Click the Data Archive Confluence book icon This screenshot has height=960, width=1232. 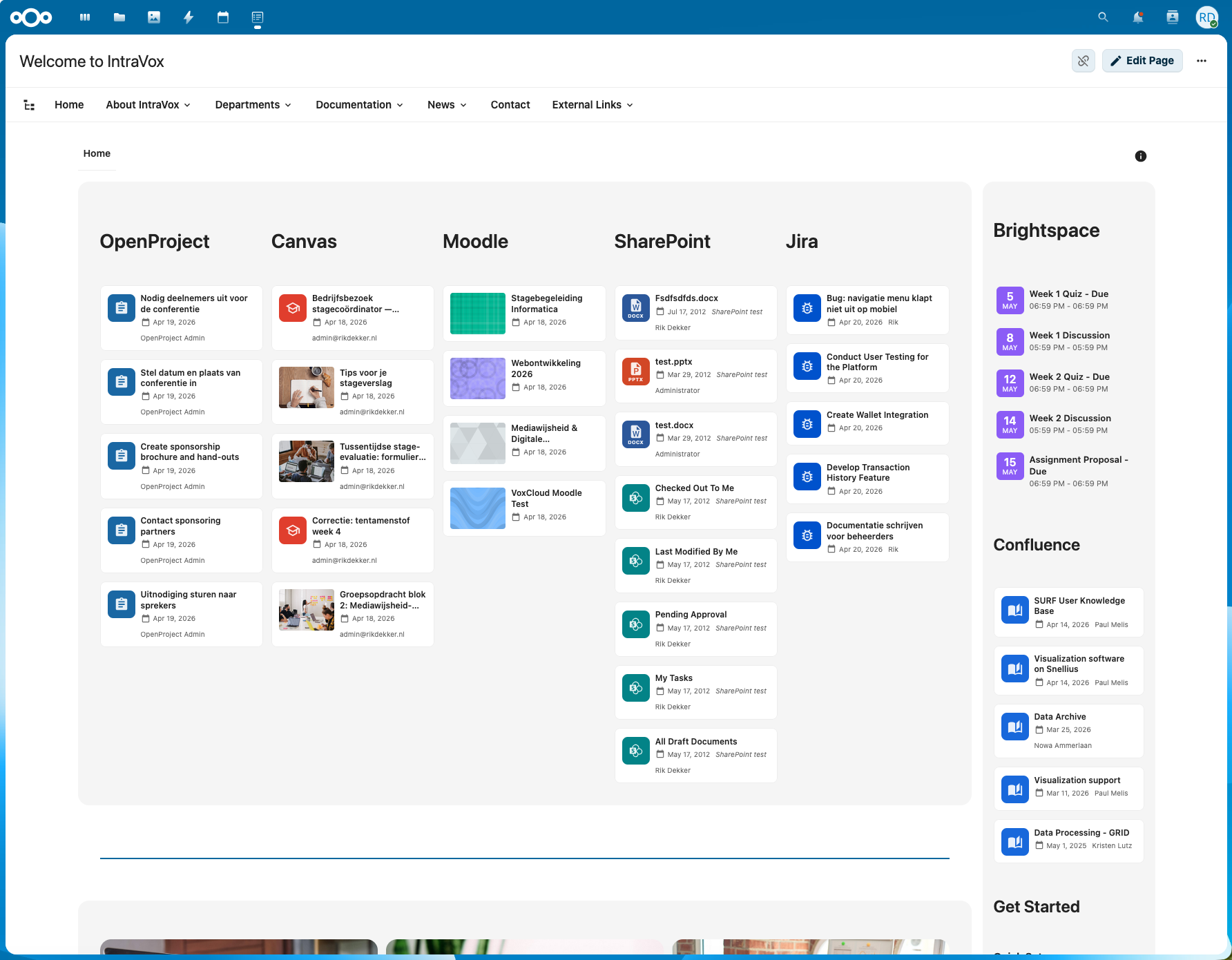point(1015,726)
